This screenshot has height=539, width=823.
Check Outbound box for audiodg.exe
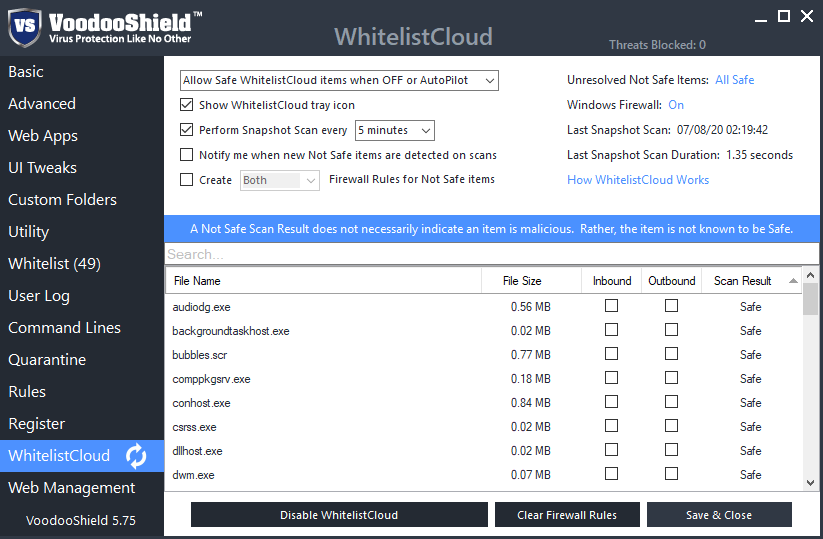tap(671, 305)
